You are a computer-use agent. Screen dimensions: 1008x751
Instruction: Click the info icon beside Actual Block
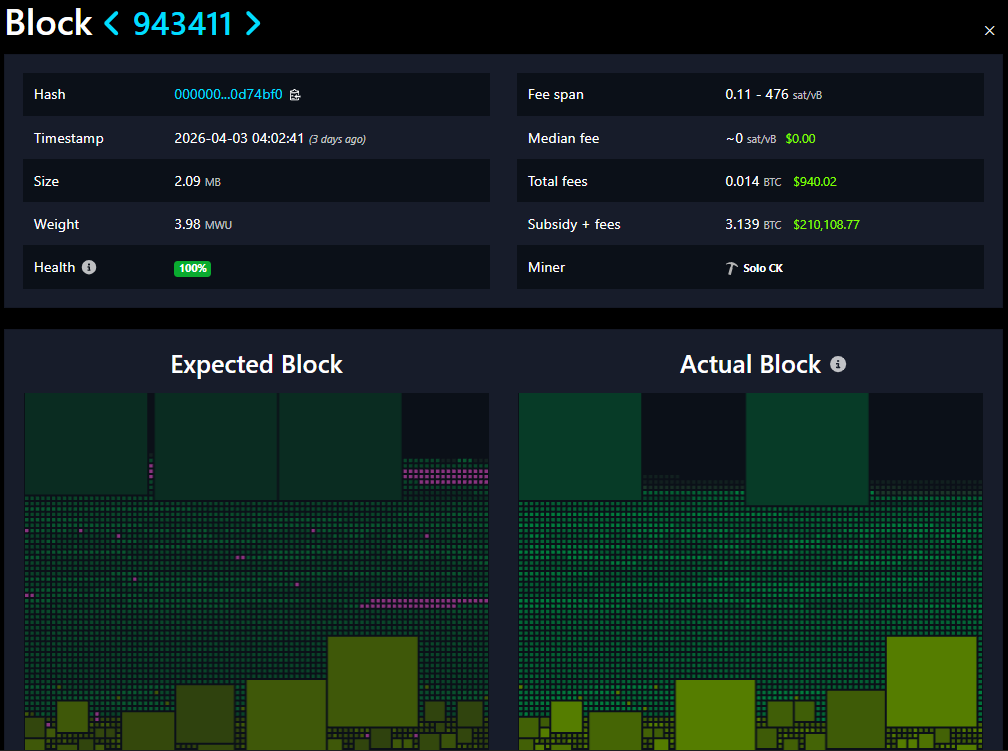838,364
